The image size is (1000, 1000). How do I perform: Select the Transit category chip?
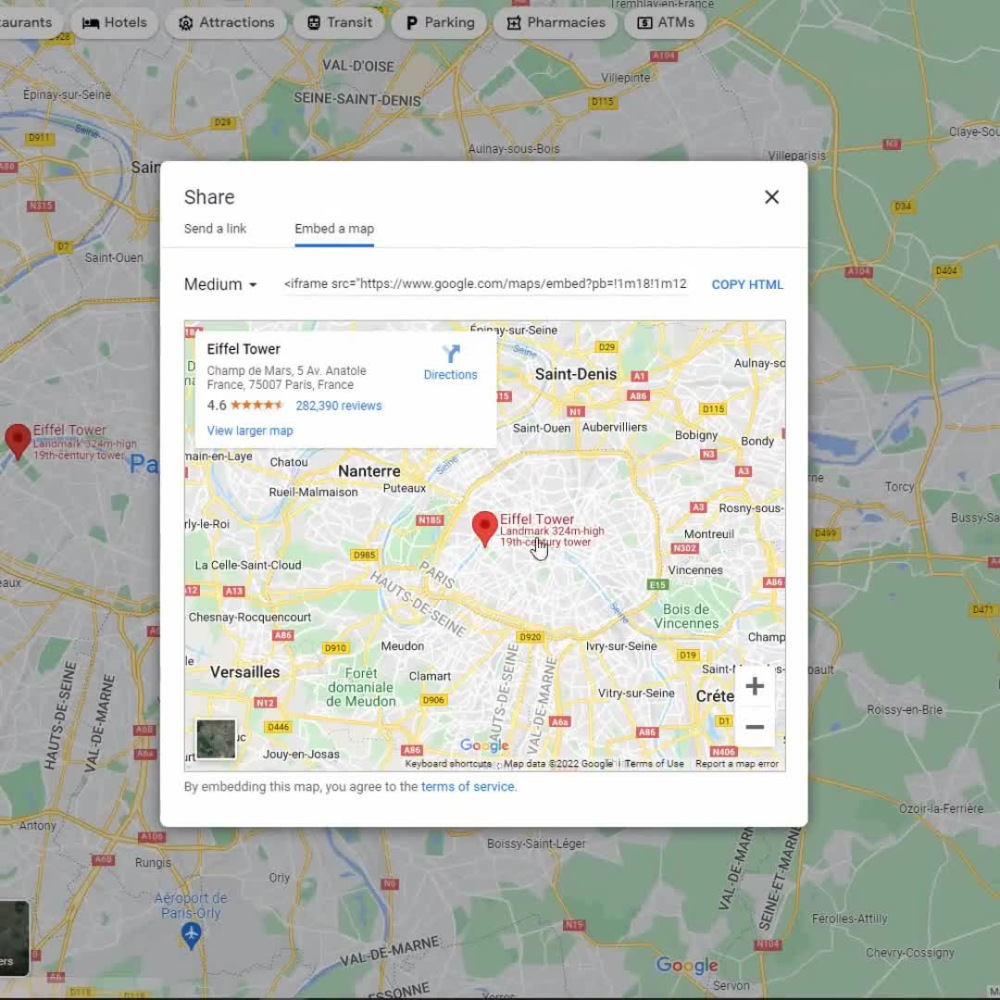pos(339,23)
